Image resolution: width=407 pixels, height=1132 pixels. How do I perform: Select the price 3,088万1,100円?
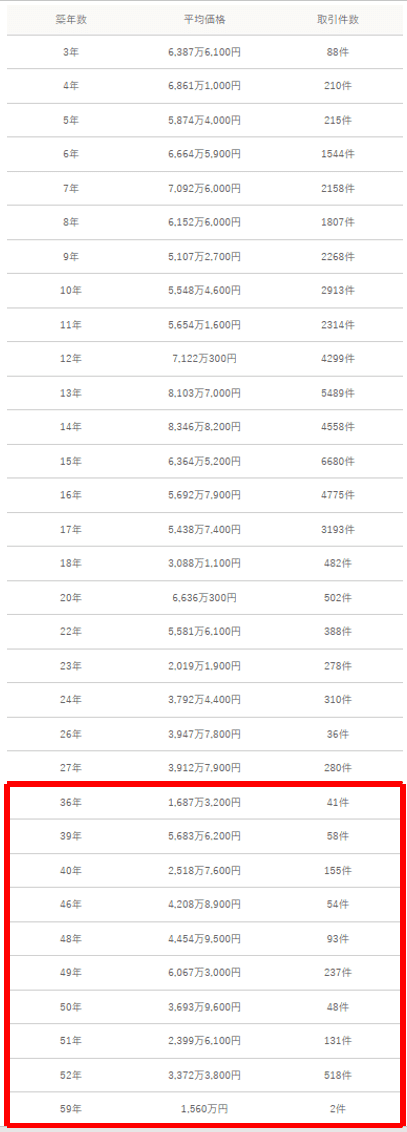pyautogui.click(x=205, y=563)
